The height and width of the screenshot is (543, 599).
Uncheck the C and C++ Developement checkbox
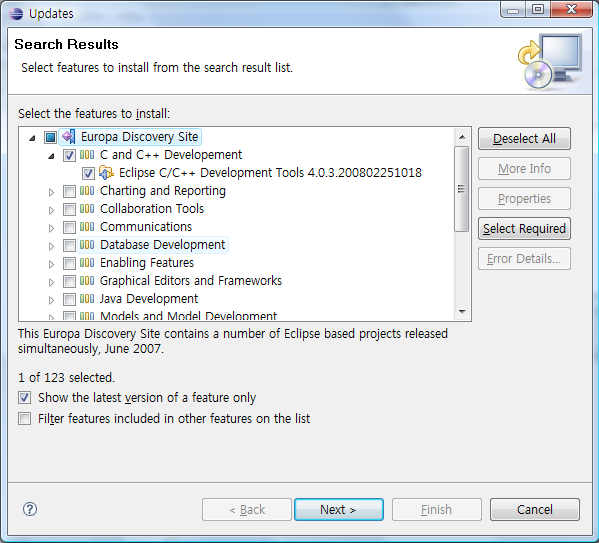[69, 156]
